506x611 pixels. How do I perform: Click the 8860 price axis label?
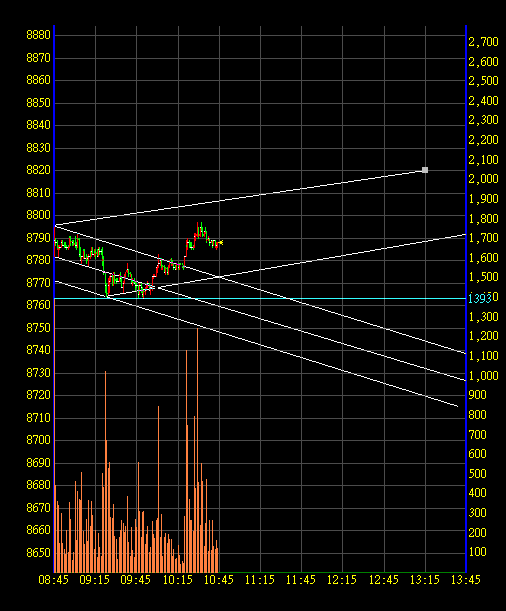[x=39, y=80]
